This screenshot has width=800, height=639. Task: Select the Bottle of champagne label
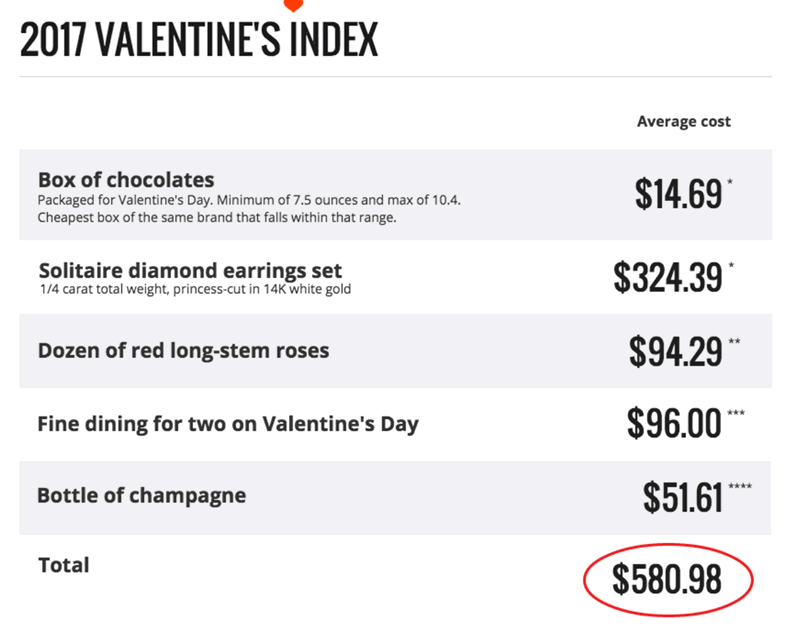[141, 495]
